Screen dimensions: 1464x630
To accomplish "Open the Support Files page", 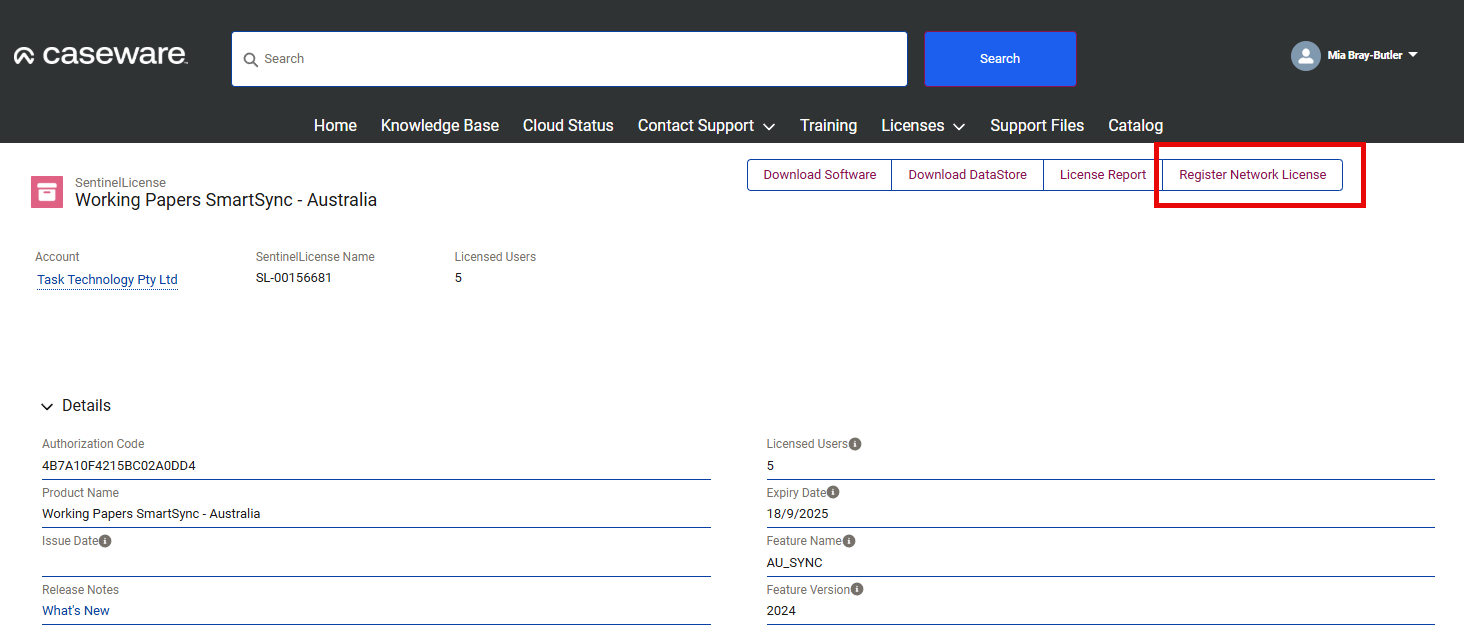I will point(1037,125).
